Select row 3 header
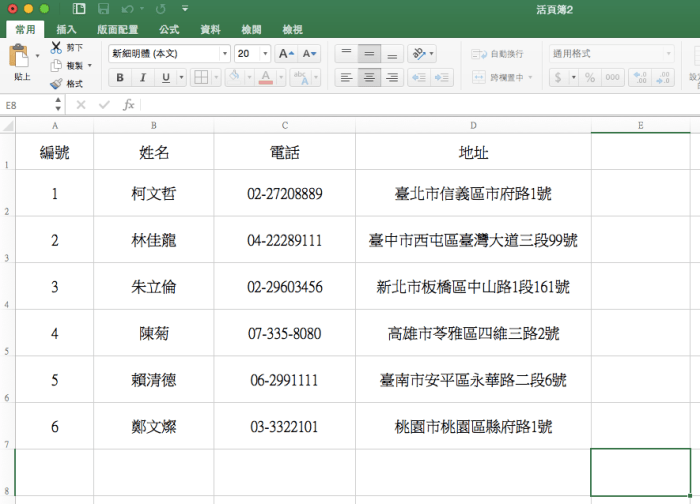Viewport: 700px width, 504px height. click(7, 240)
